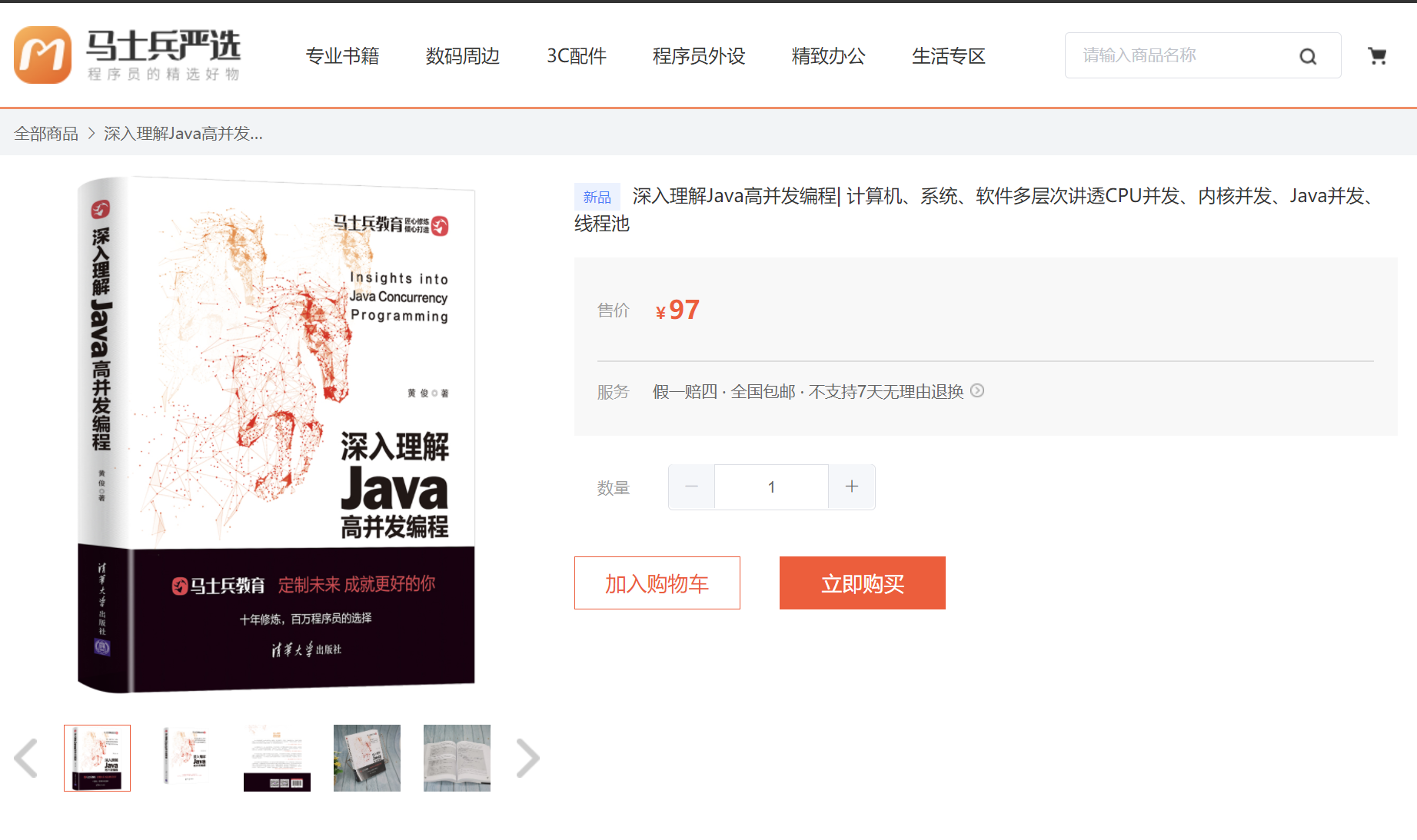
Task: Open the 精致办公 category
Action: (829, 56)
